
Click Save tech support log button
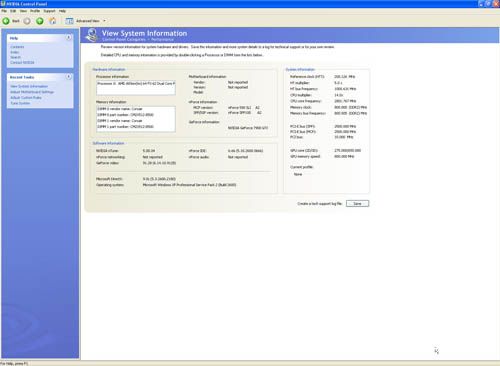[357, 203]
